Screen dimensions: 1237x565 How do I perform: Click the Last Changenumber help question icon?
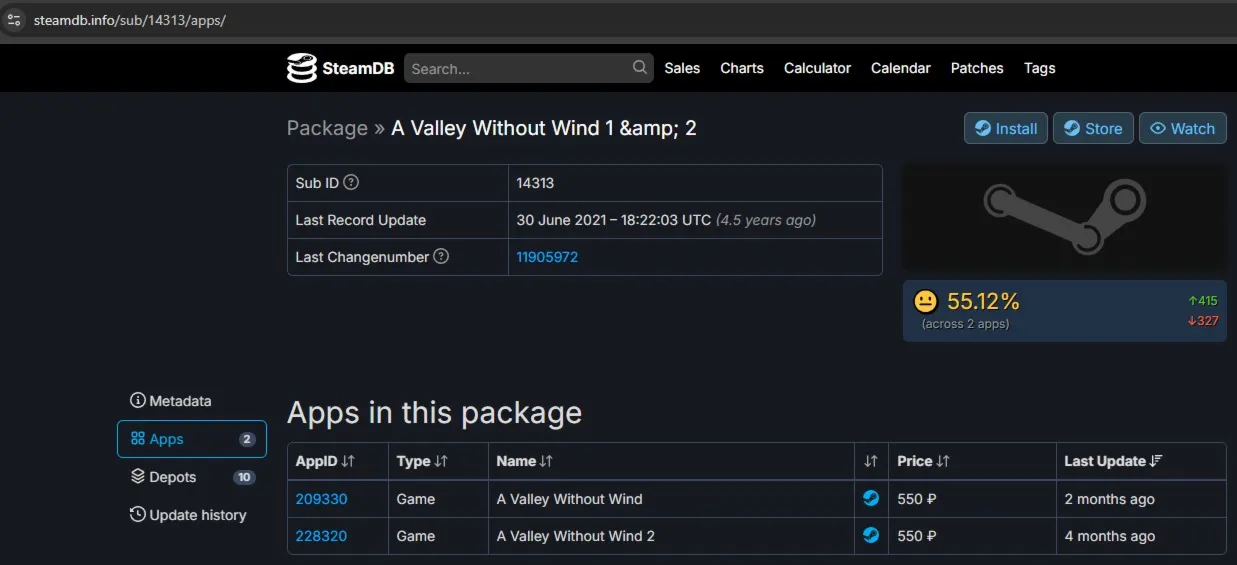point(441,256)
